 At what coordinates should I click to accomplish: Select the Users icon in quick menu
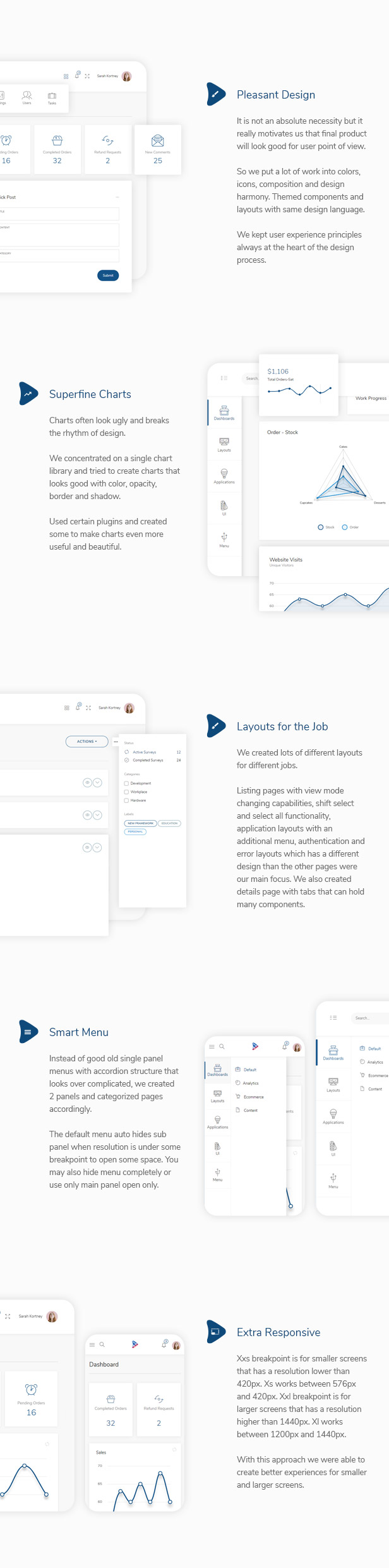coord(27,97)
